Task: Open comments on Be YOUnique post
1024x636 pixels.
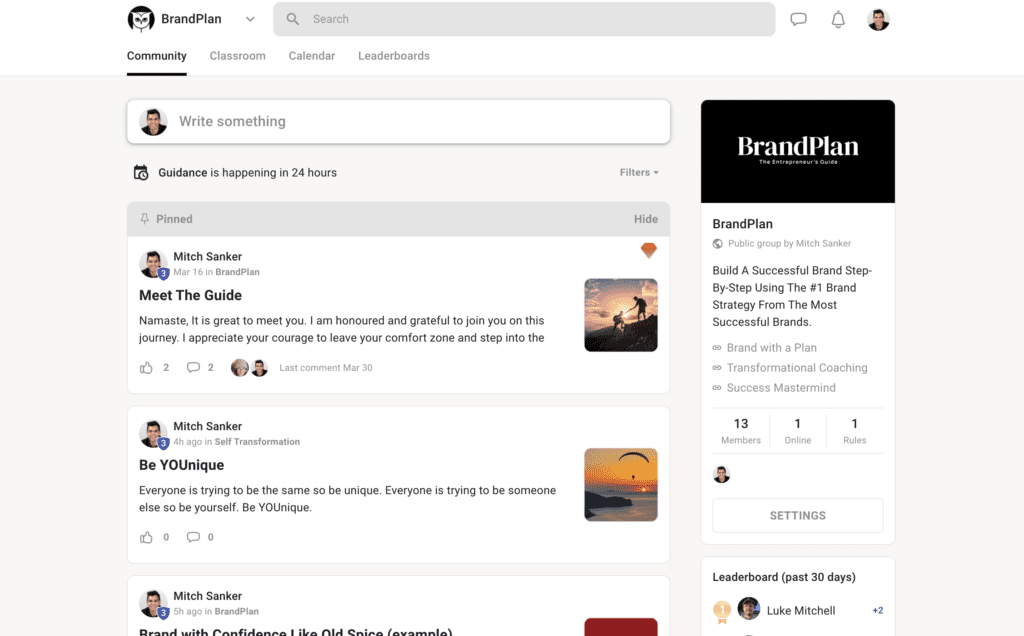Action: [x=193, y=537]
